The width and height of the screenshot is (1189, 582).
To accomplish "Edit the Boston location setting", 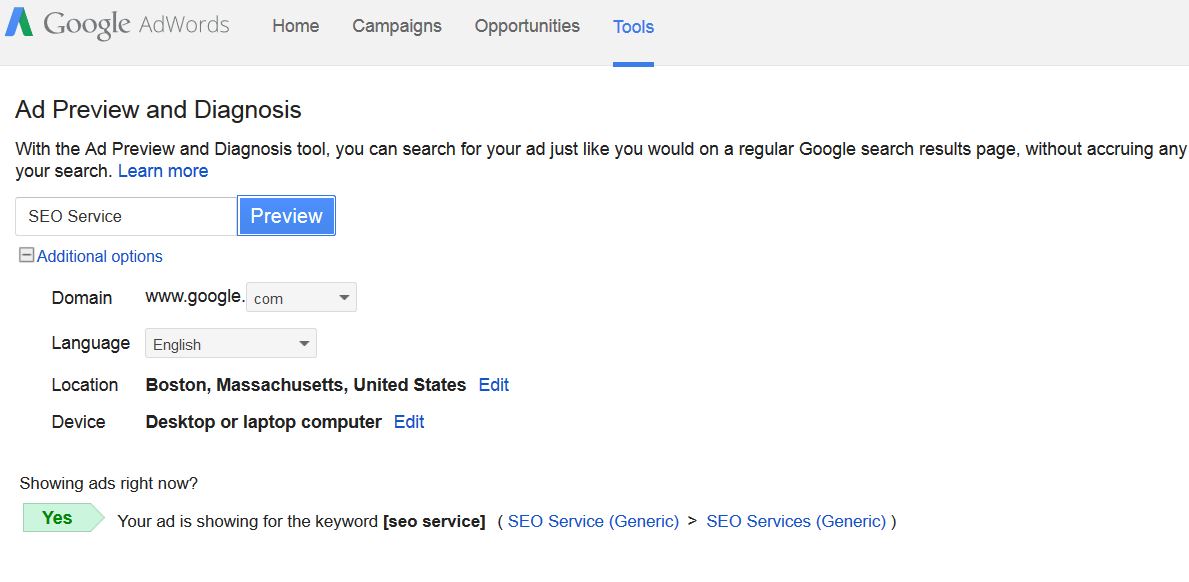I will coord(494,385).
